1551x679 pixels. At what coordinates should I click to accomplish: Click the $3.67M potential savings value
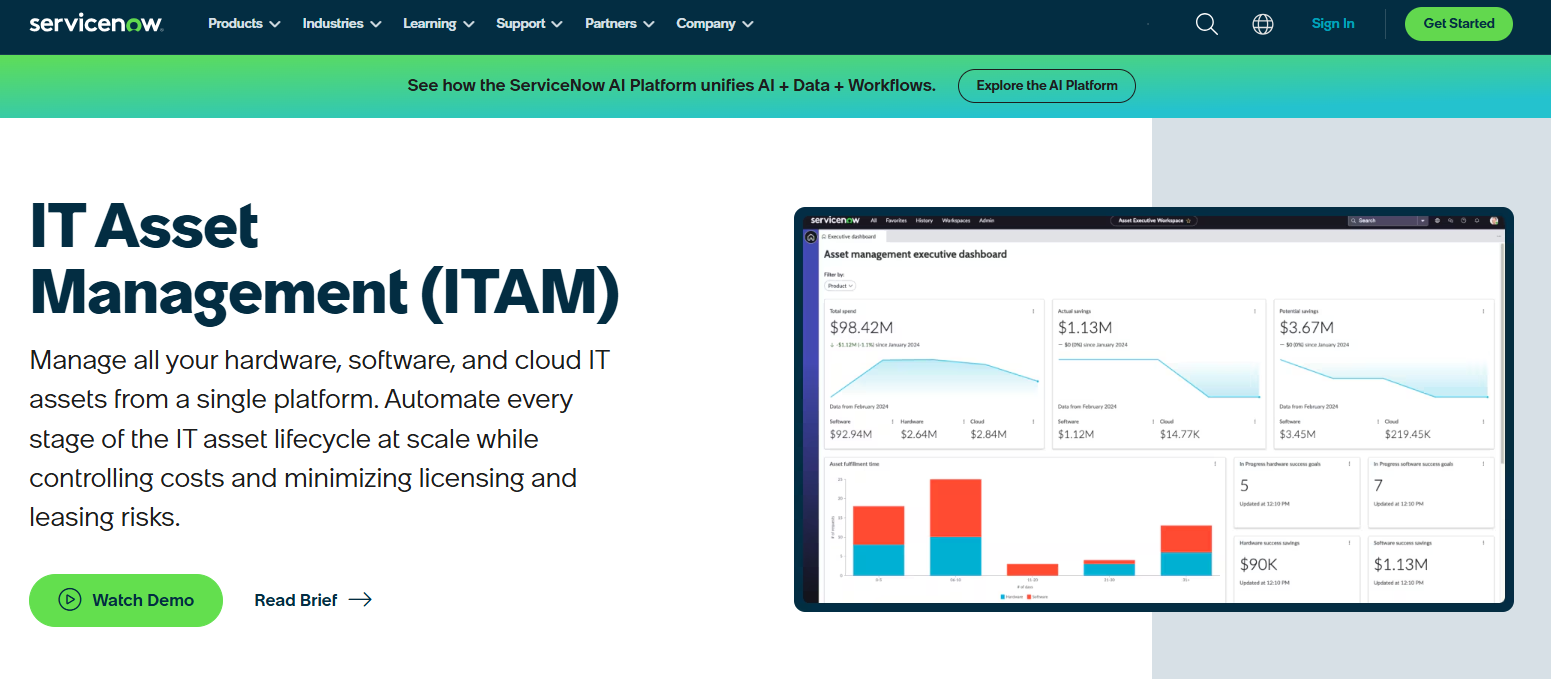[1307, 327]
